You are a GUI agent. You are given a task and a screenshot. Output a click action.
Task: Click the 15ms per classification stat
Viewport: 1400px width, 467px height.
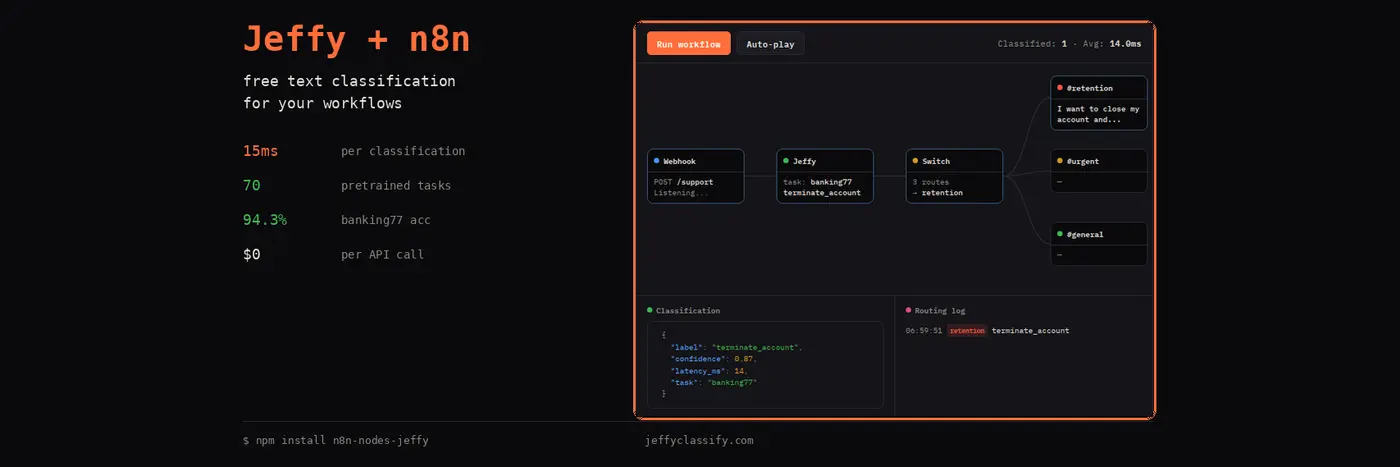click(x=354, y=151)
